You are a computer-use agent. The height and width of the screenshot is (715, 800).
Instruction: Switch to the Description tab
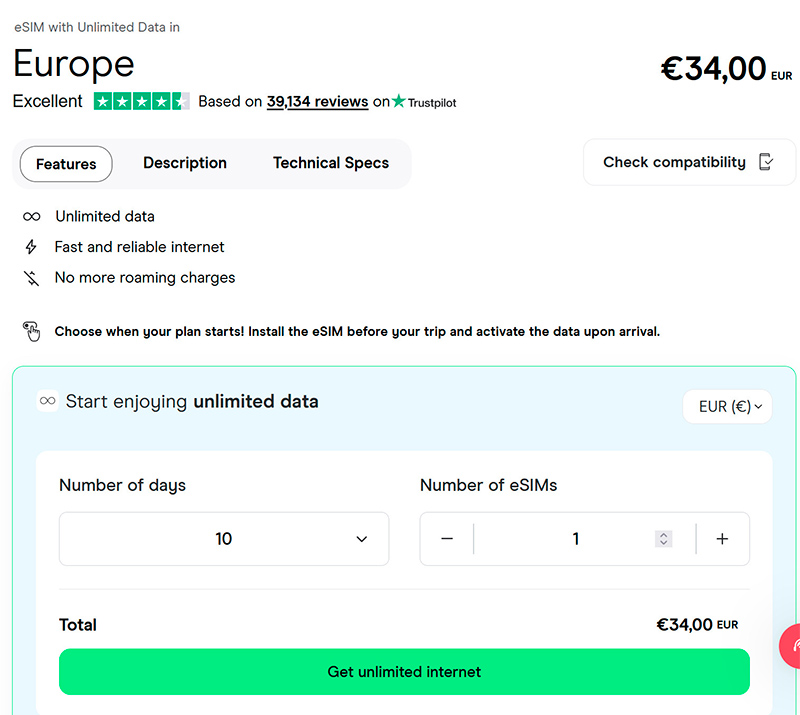pos(185,163)
